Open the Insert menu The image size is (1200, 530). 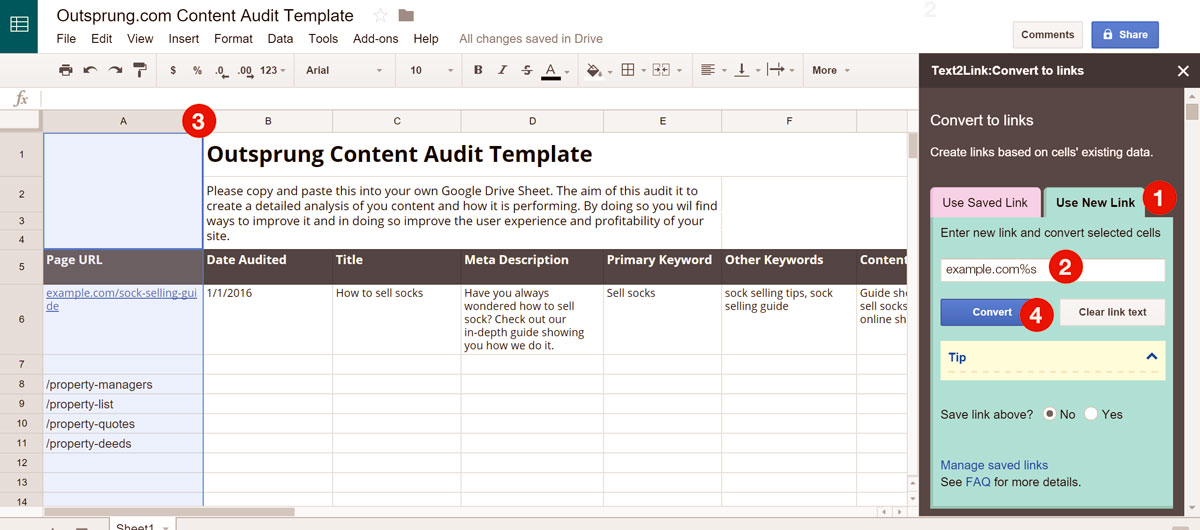184,39
